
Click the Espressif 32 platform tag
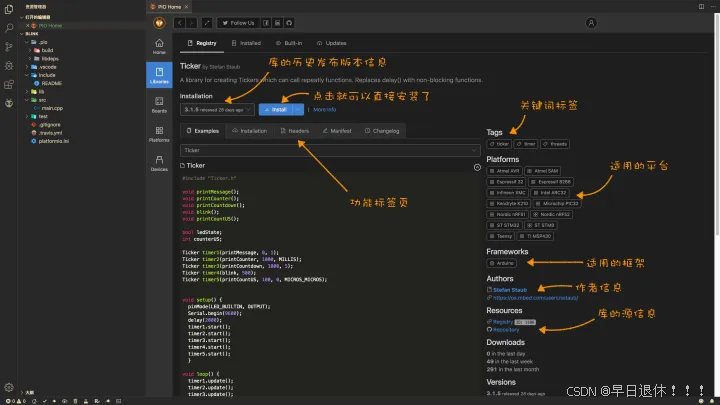[x=506, y=182]
